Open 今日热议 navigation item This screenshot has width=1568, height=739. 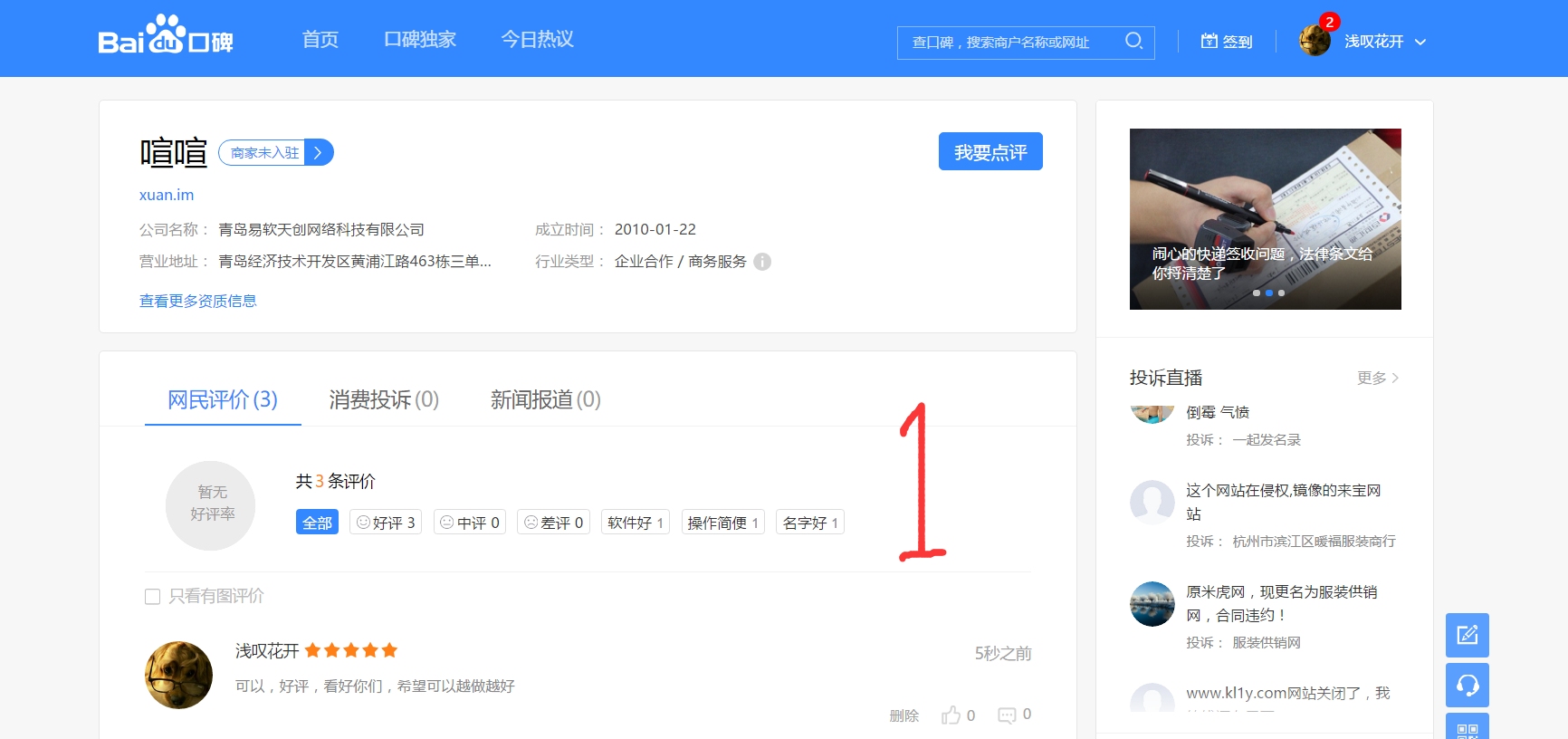pyautogui.click(x=538, y=40)
